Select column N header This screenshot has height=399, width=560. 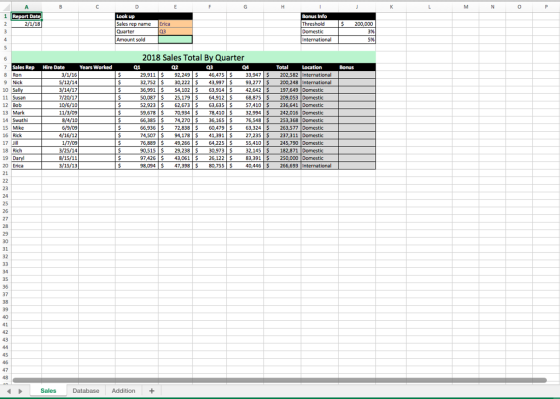(492, 7)
